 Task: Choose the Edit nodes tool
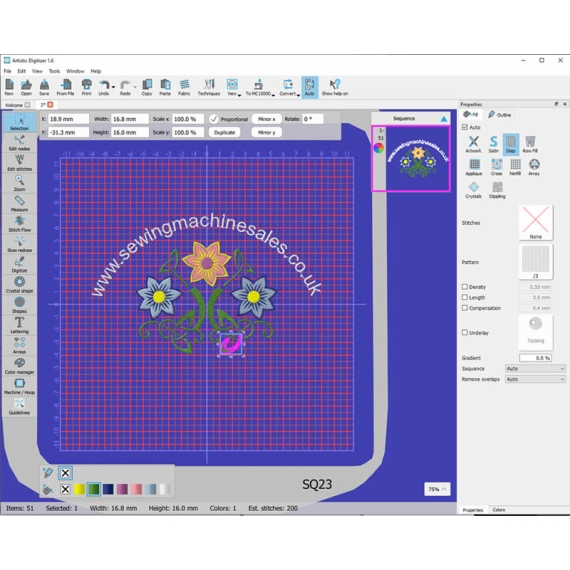click(x=19, y=143)
